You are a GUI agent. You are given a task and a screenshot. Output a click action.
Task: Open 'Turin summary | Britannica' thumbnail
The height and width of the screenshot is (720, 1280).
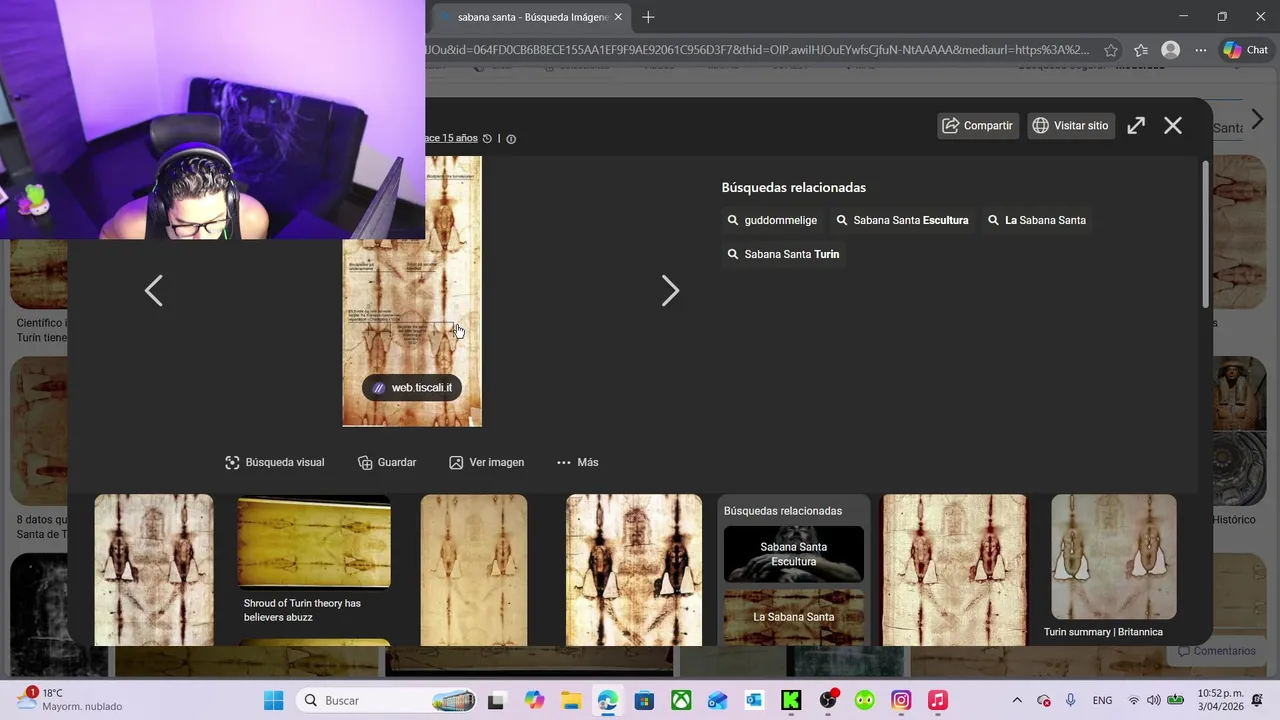coord(1114,557)
